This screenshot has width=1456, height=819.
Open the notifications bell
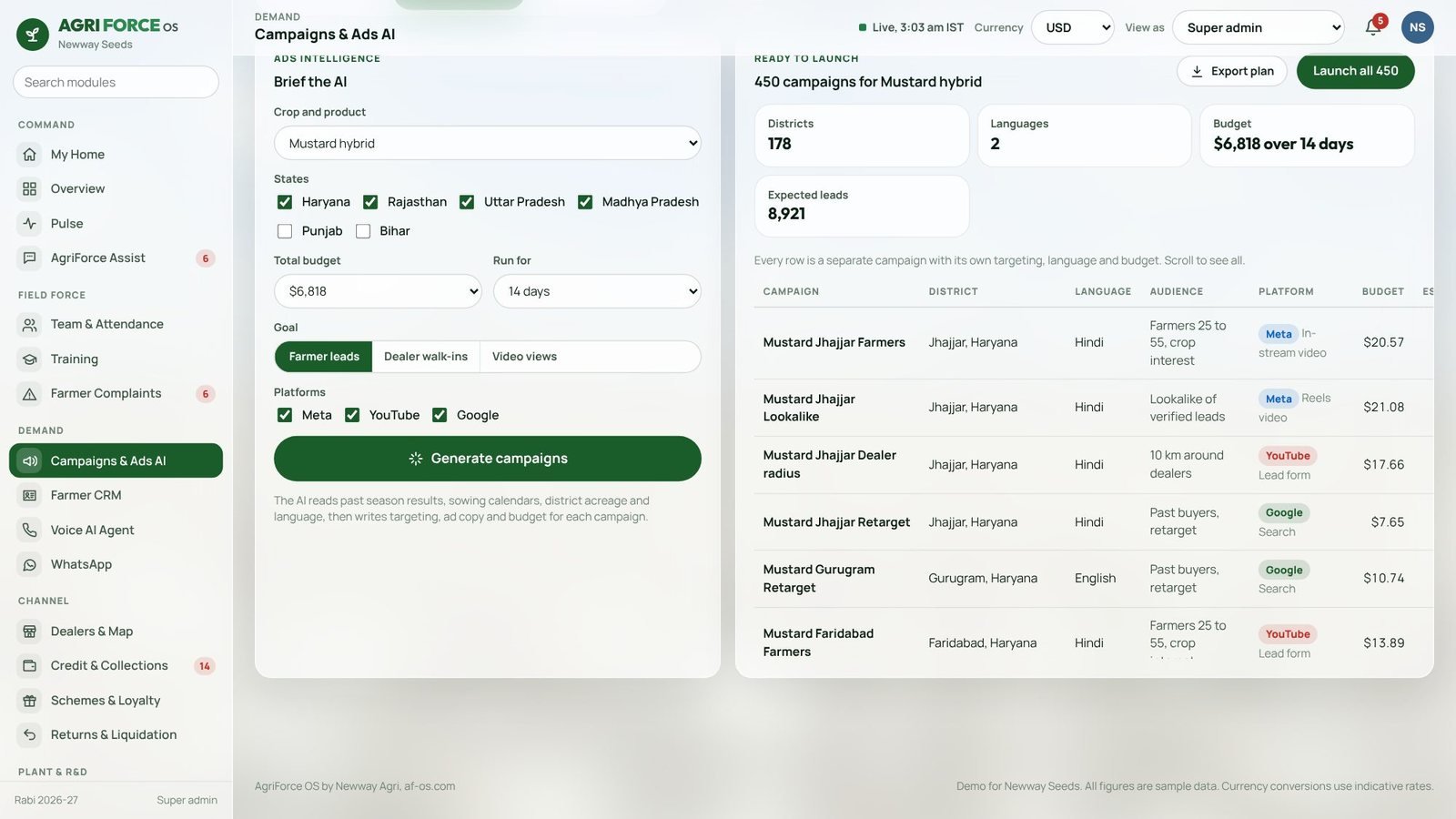(x=1373, y=27)
